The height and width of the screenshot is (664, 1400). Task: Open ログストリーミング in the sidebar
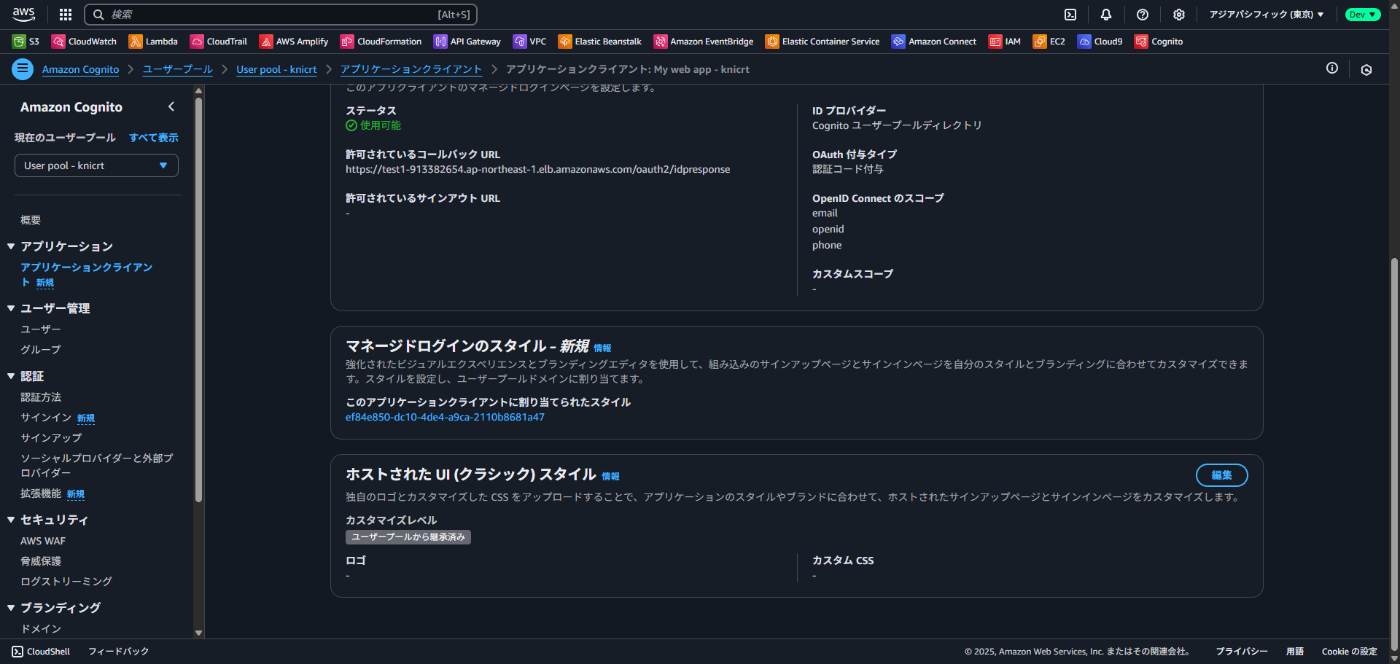(66, 581)
